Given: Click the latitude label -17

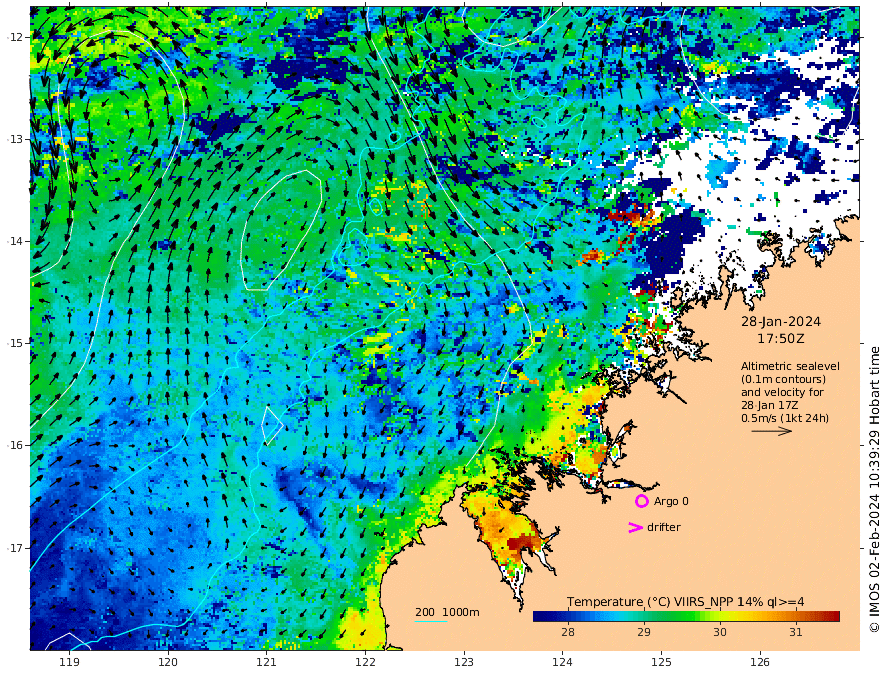Looking at the screenshot, I should tap(14, 548).
